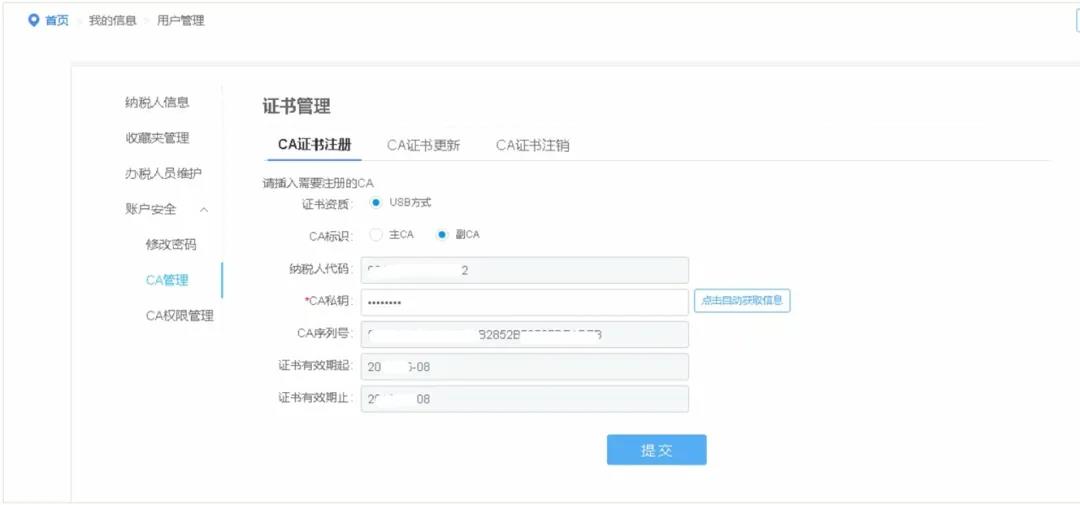This screenshot has width=1080, height=505.
Task: Click 证书有效期起 date field
Action: pyautogui.click(x=524, y=367)
